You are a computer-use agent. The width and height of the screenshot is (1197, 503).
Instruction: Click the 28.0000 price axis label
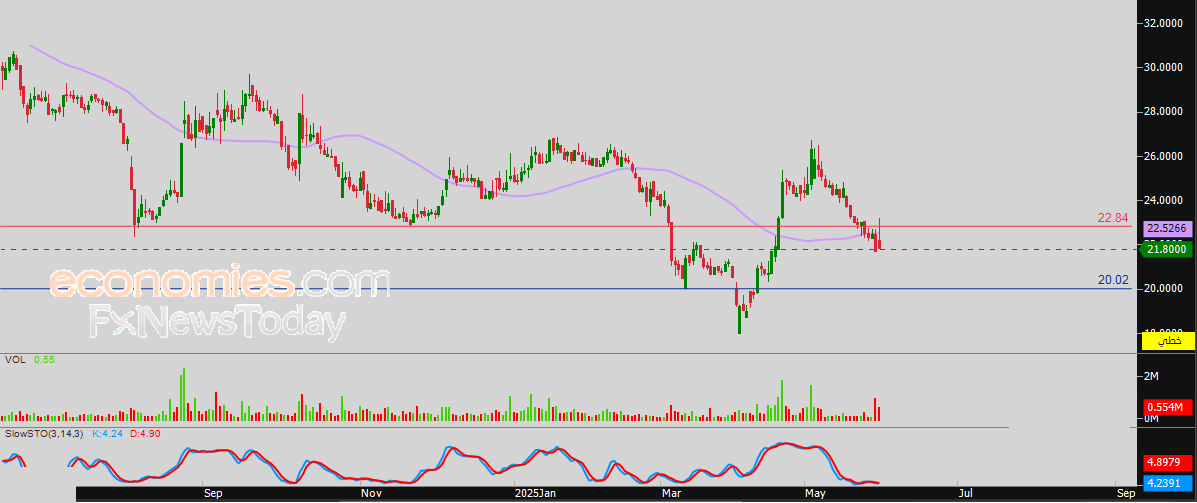1165,112
